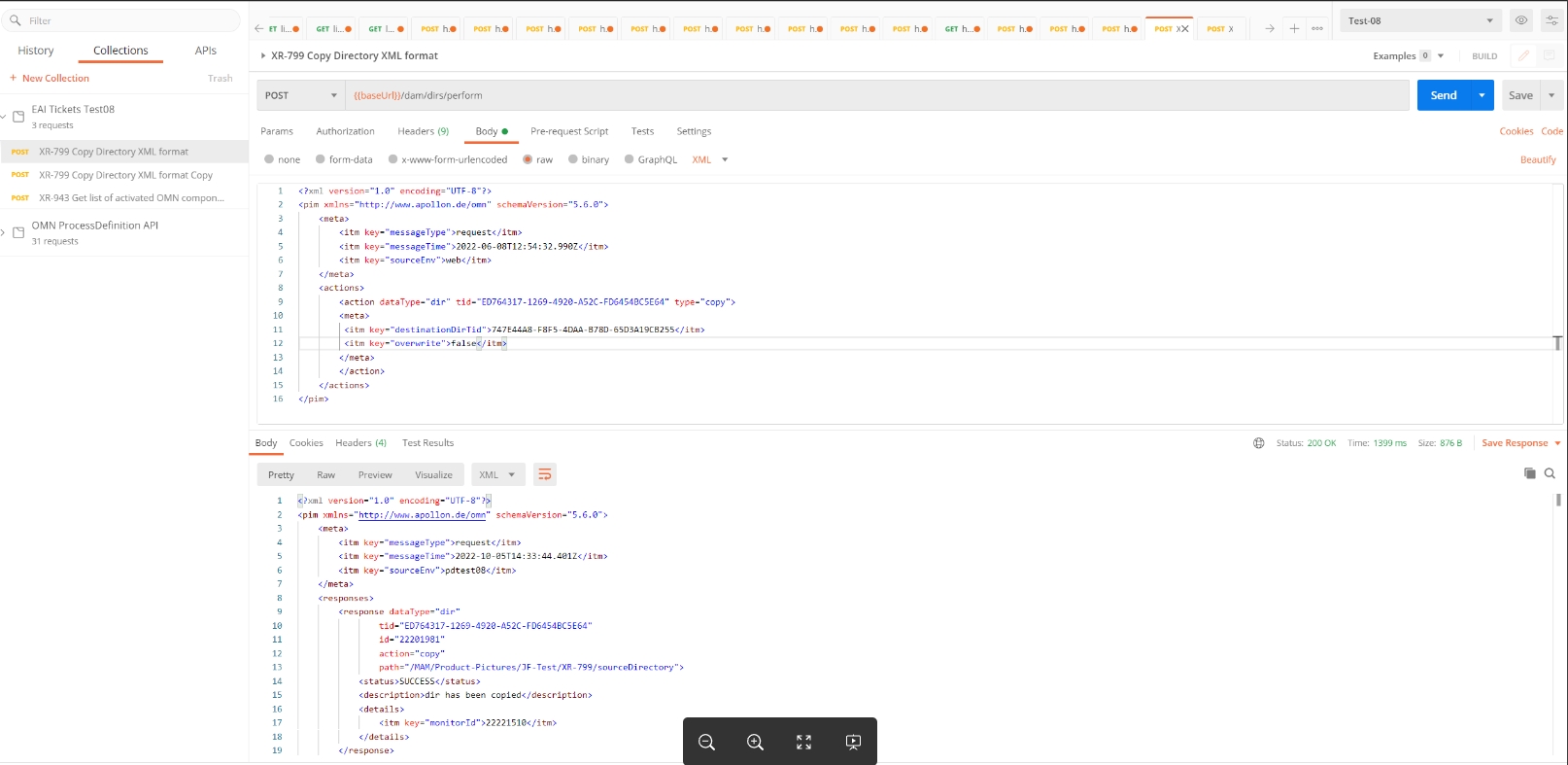Copy response using the copy icon
1568x765 pixels.
click(1530, 473)
